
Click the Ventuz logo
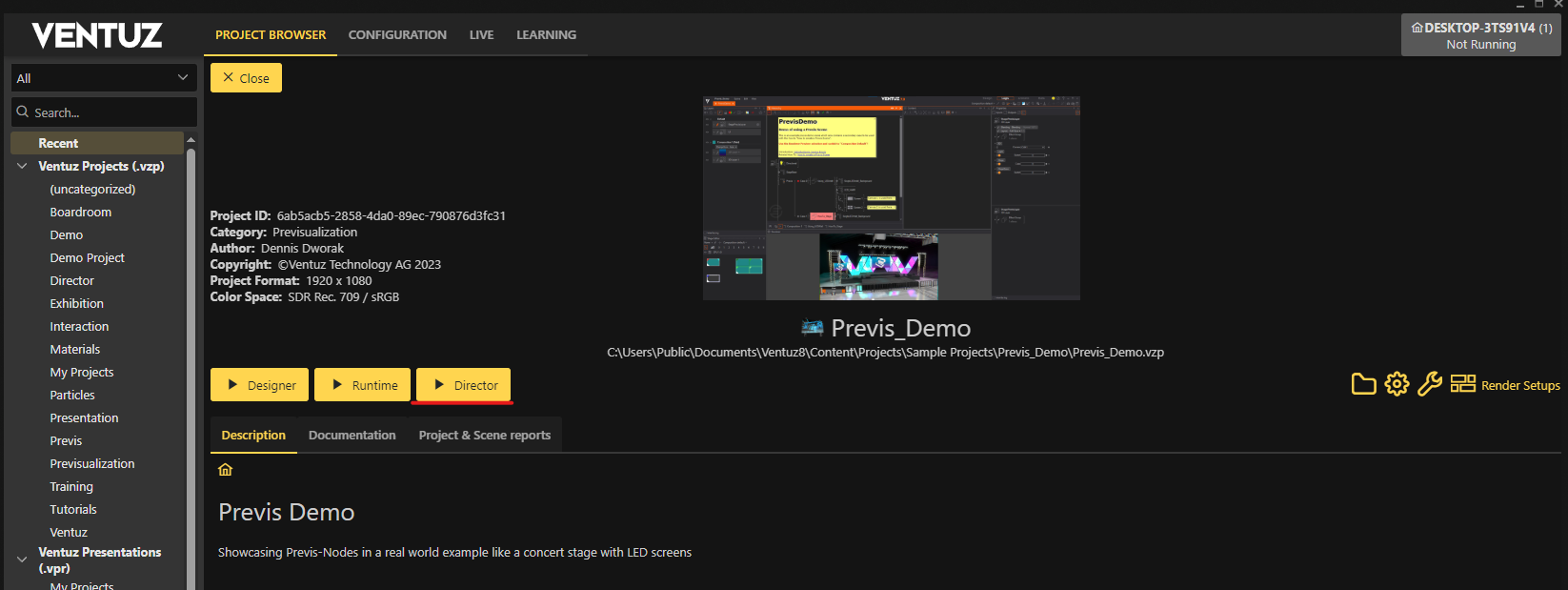(x=97, y=36)
